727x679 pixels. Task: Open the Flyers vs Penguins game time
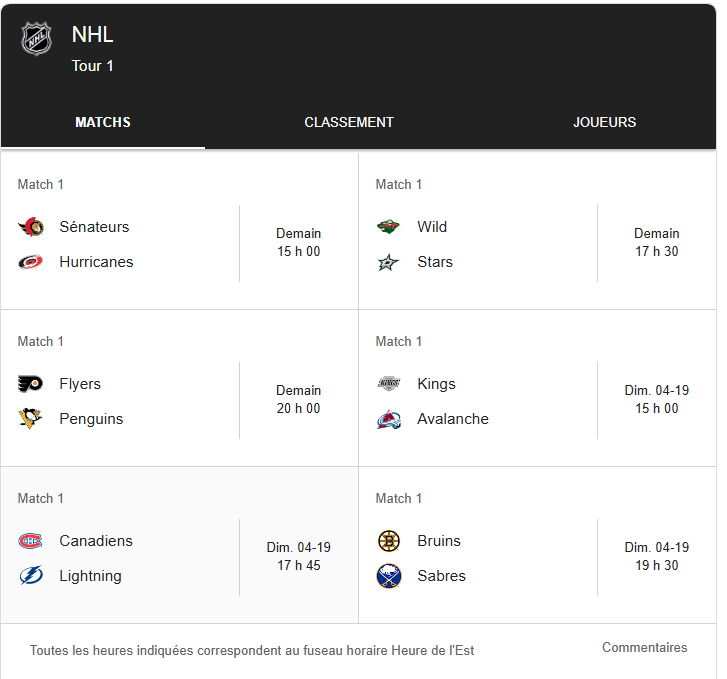299,399
